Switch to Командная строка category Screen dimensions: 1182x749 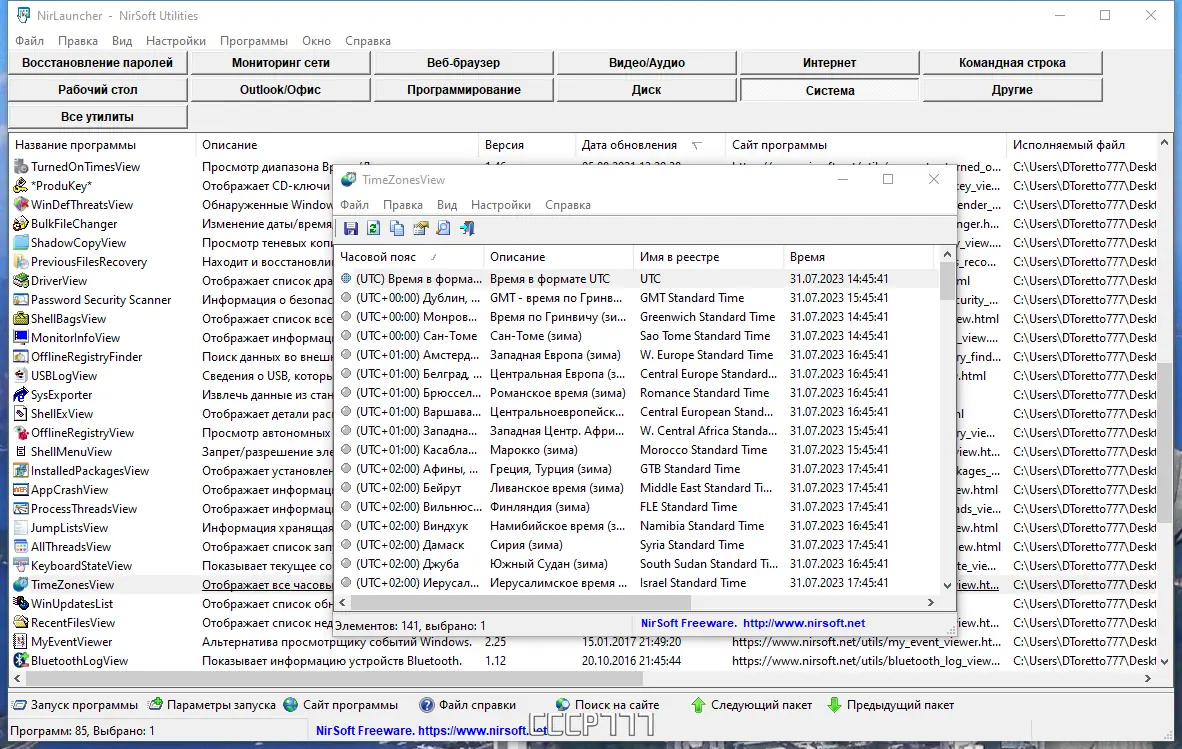click(x=1012, y=63)
